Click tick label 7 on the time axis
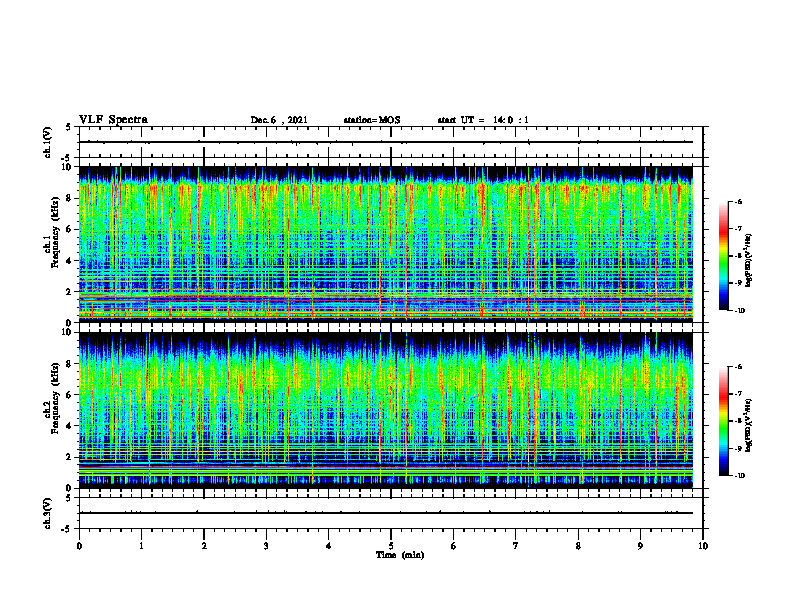Screen dimensions: 792x612 tap(516, 546)
